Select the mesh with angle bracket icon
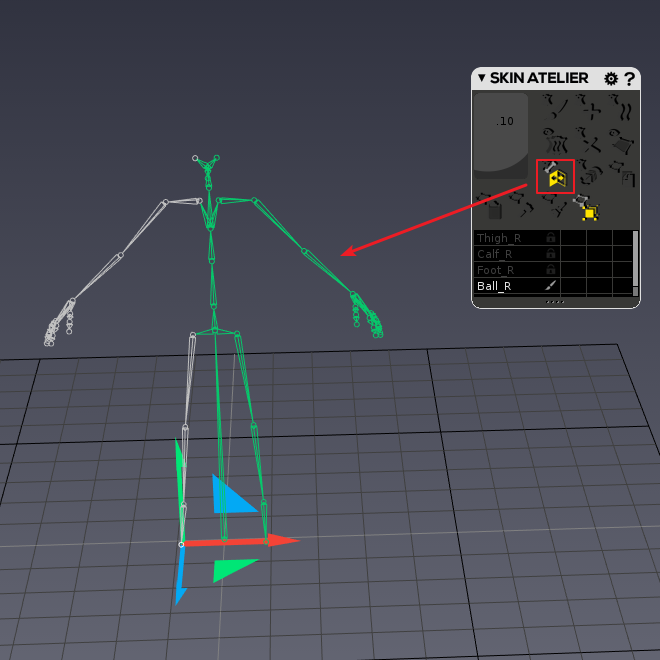 tap(522, 205)
